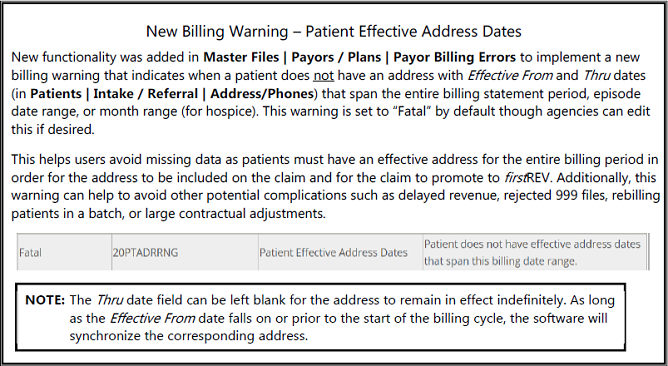Click the underlined word not
This screenshot has height=366, width=668.
[x=323, y=75]
